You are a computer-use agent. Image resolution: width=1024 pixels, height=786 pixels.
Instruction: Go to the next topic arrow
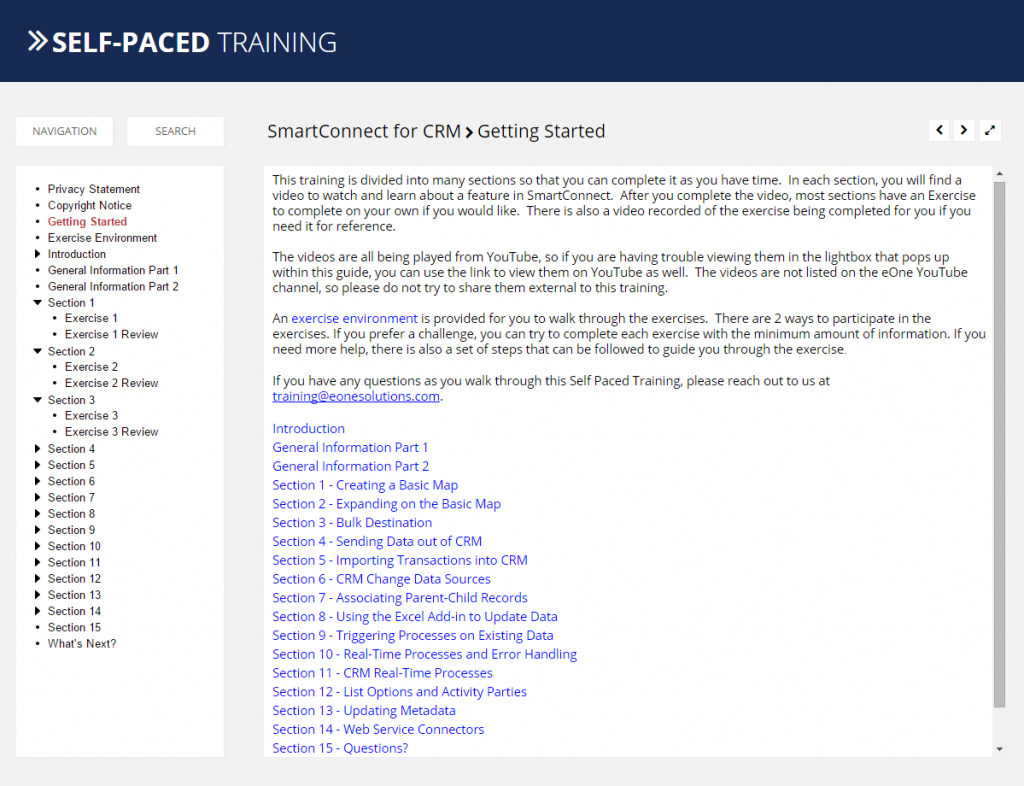coord(964,130)
